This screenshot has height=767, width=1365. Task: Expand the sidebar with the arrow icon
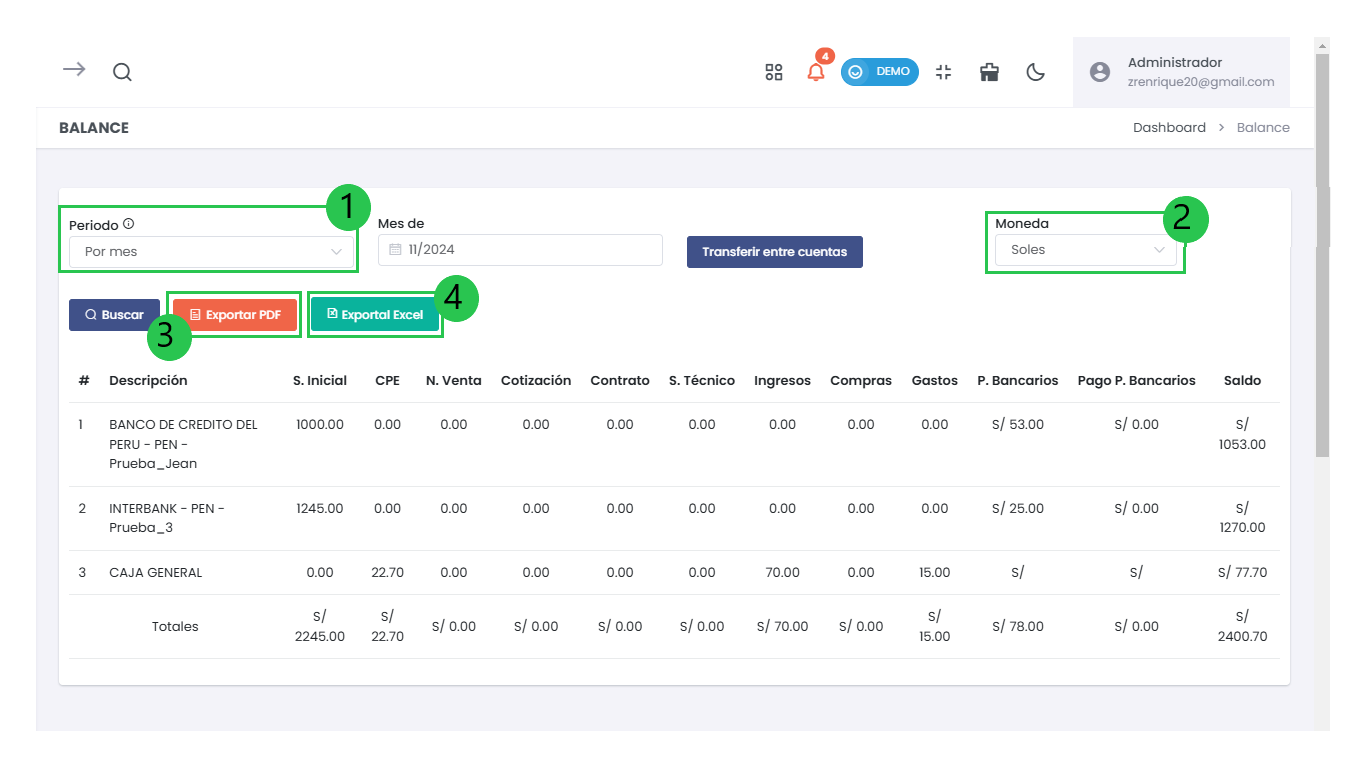[74, 70]
